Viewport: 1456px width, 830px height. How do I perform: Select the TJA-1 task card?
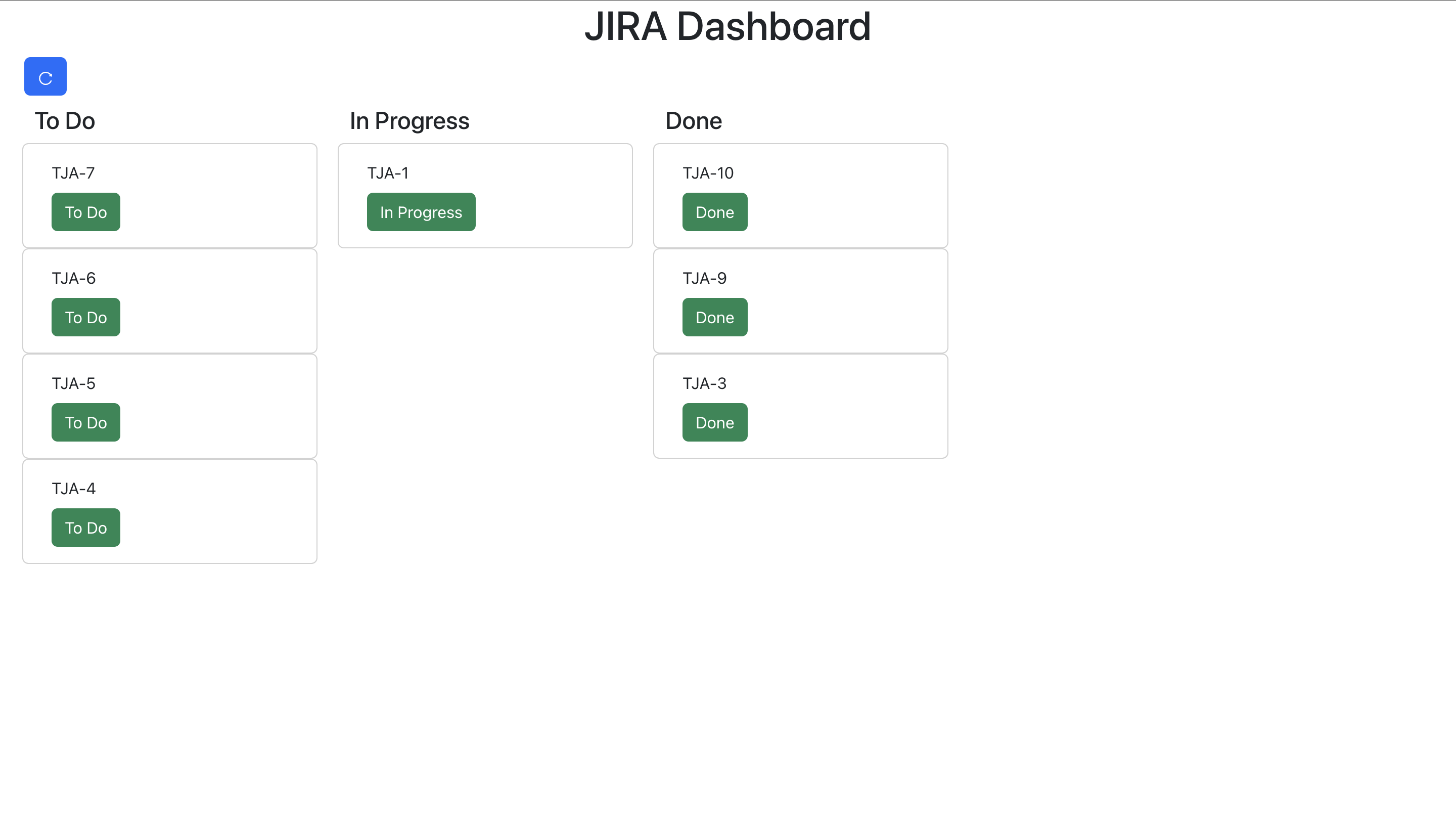[541, 172]
